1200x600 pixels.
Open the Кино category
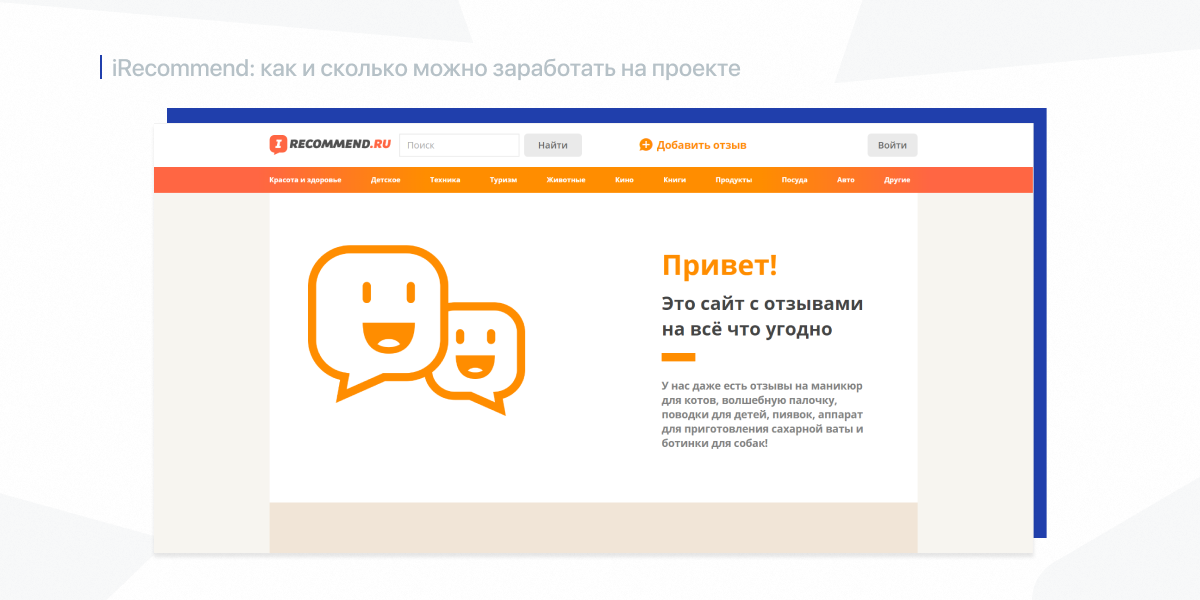[624, 180]
